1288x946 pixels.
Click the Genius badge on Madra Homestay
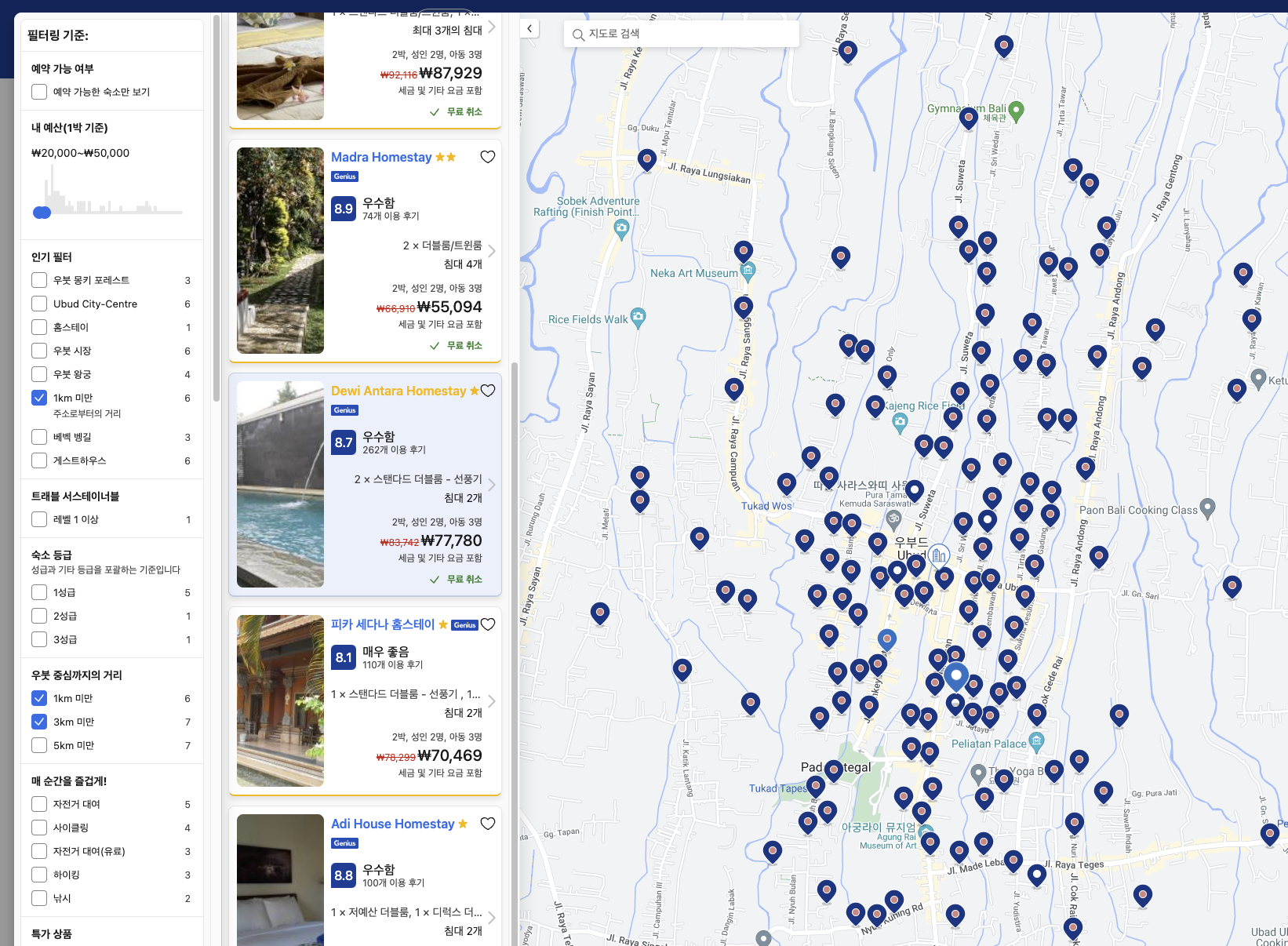344,176
